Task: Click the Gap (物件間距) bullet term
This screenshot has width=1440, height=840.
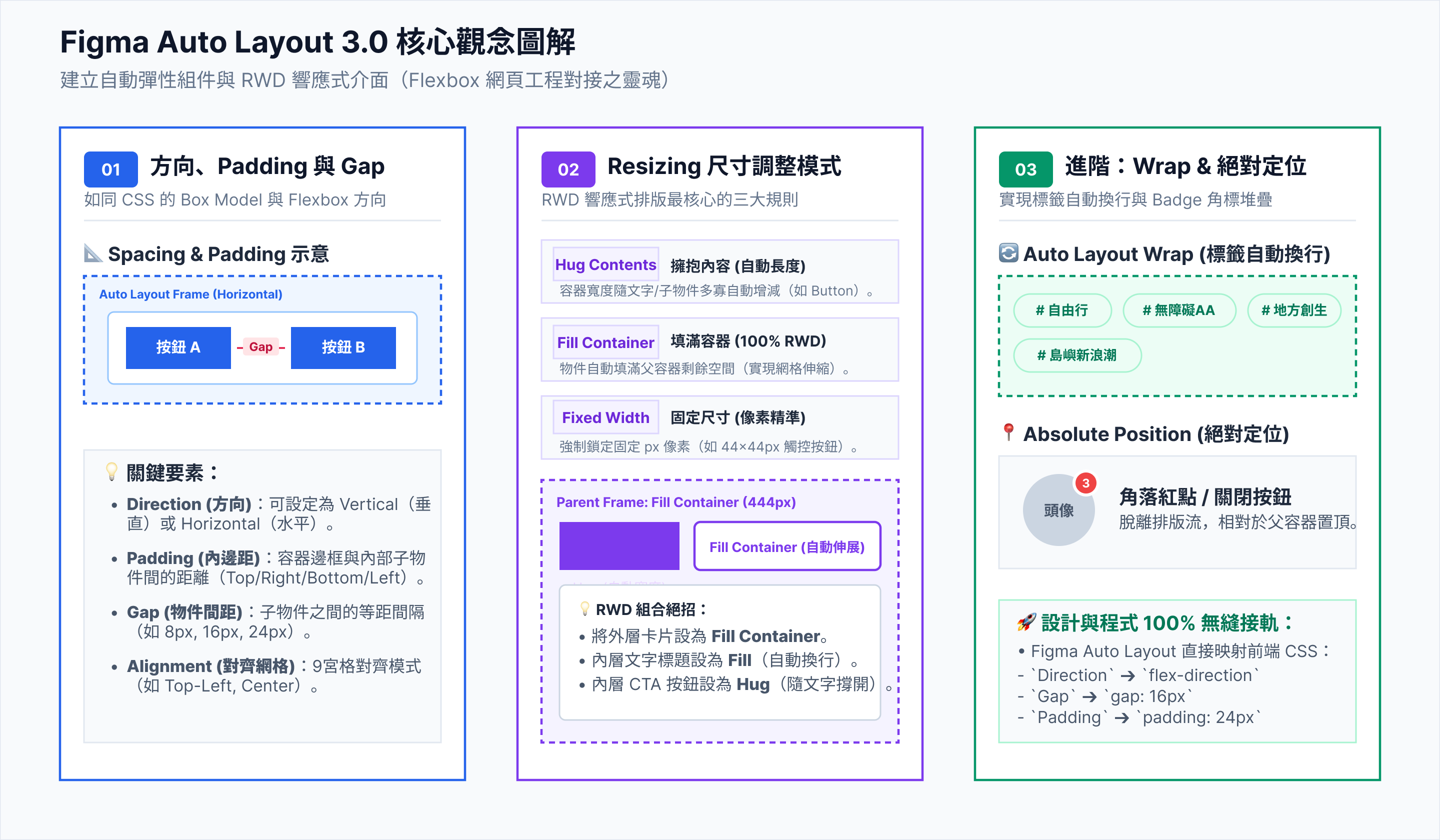Action: (184, 612)
